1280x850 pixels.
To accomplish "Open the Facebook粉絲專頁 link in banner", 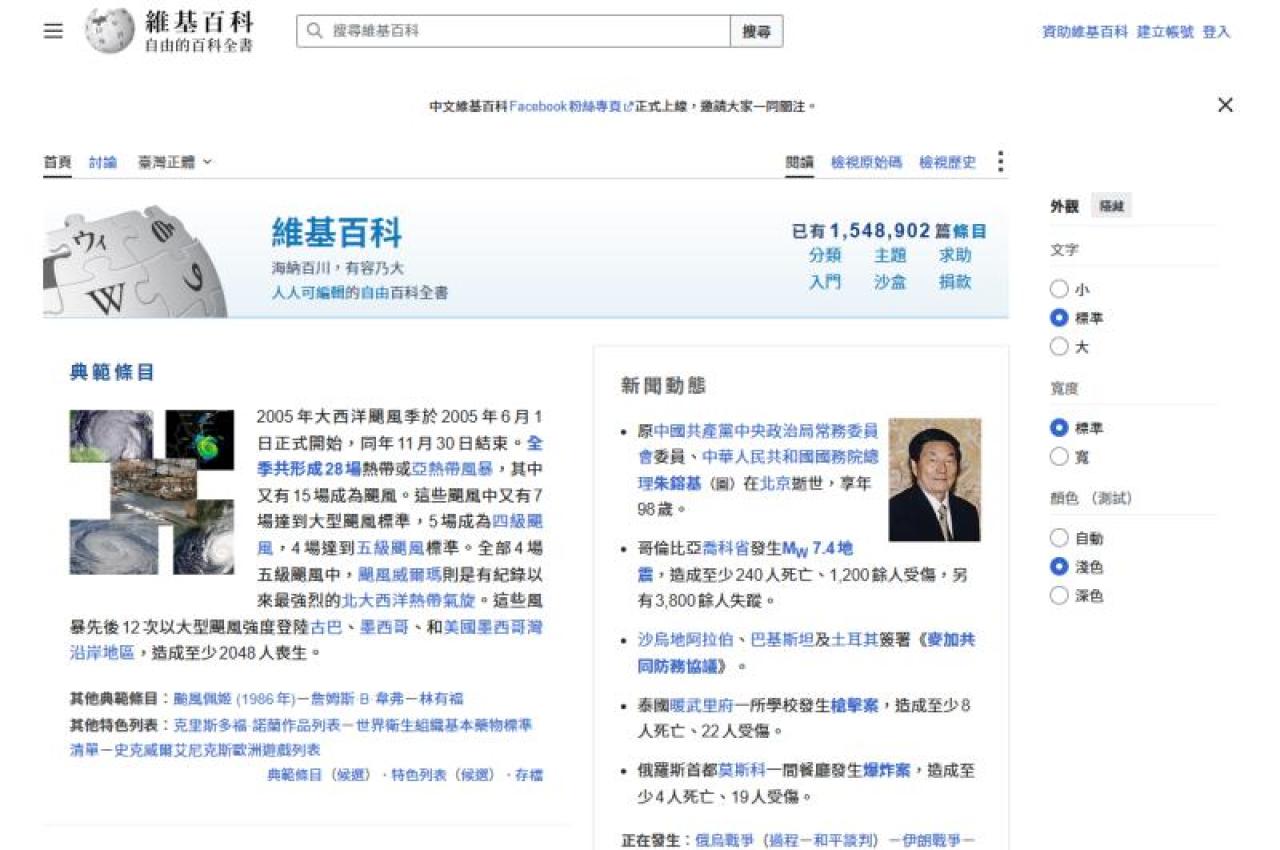I will (x=571, y=106).
